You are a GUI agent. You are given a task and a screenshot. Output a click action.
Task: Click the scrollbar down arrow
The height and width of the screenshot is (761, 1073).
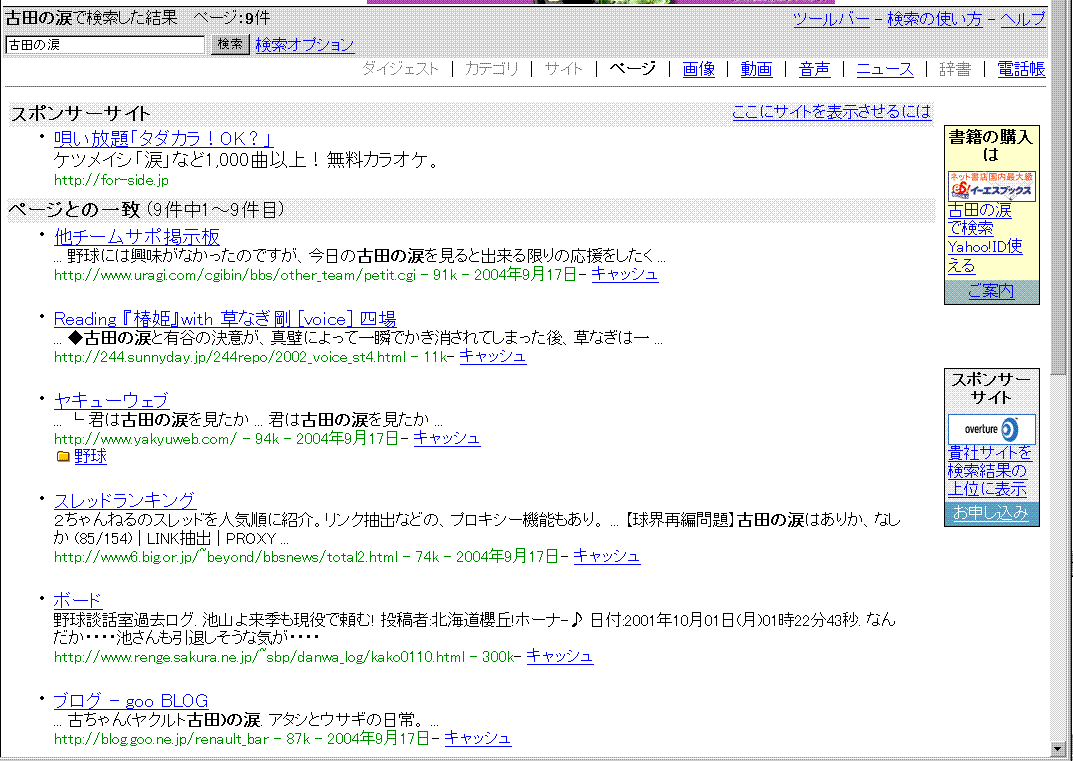[1058, 749]
